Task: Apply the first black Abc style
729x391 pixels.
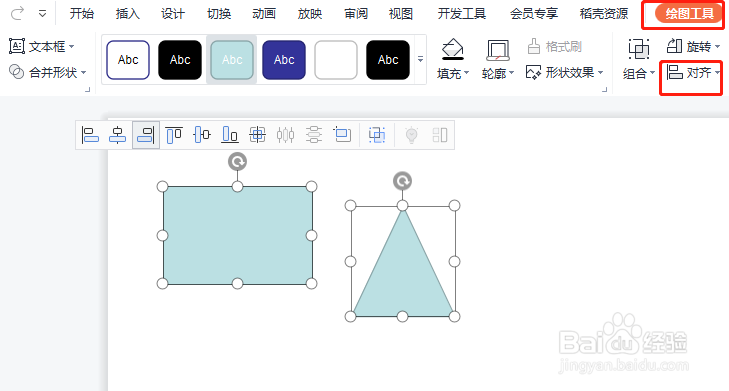Action: click(x=180, y=60)
